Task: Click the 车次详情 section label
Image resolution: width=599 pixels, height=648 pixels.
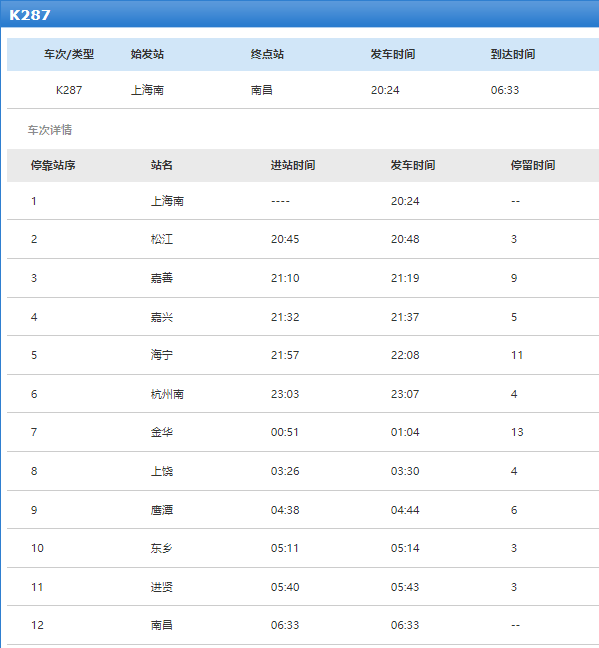Action: (50, 130)
